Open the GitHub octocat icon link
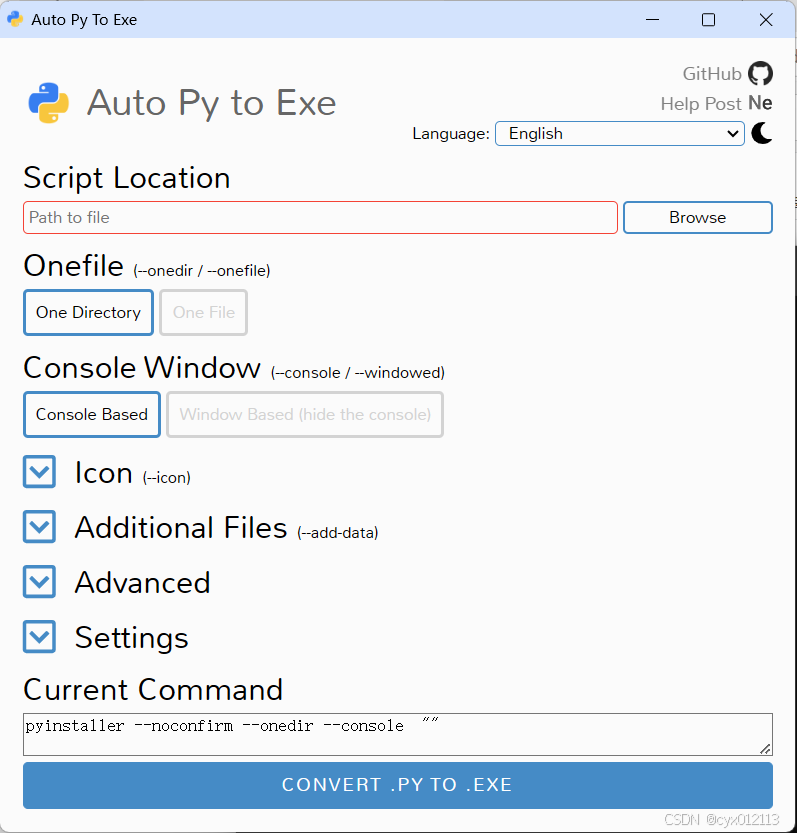 [760, 73]
